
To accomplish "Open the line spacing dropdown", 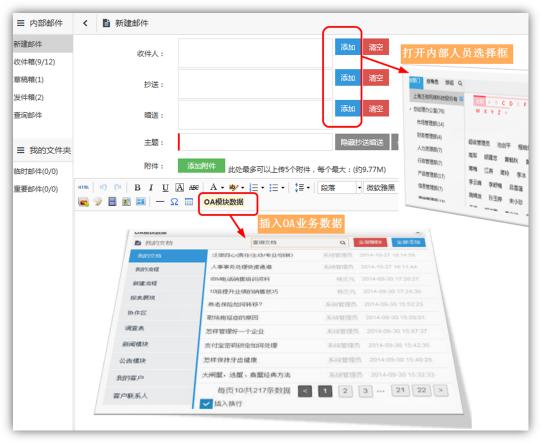I will [303, 187].
